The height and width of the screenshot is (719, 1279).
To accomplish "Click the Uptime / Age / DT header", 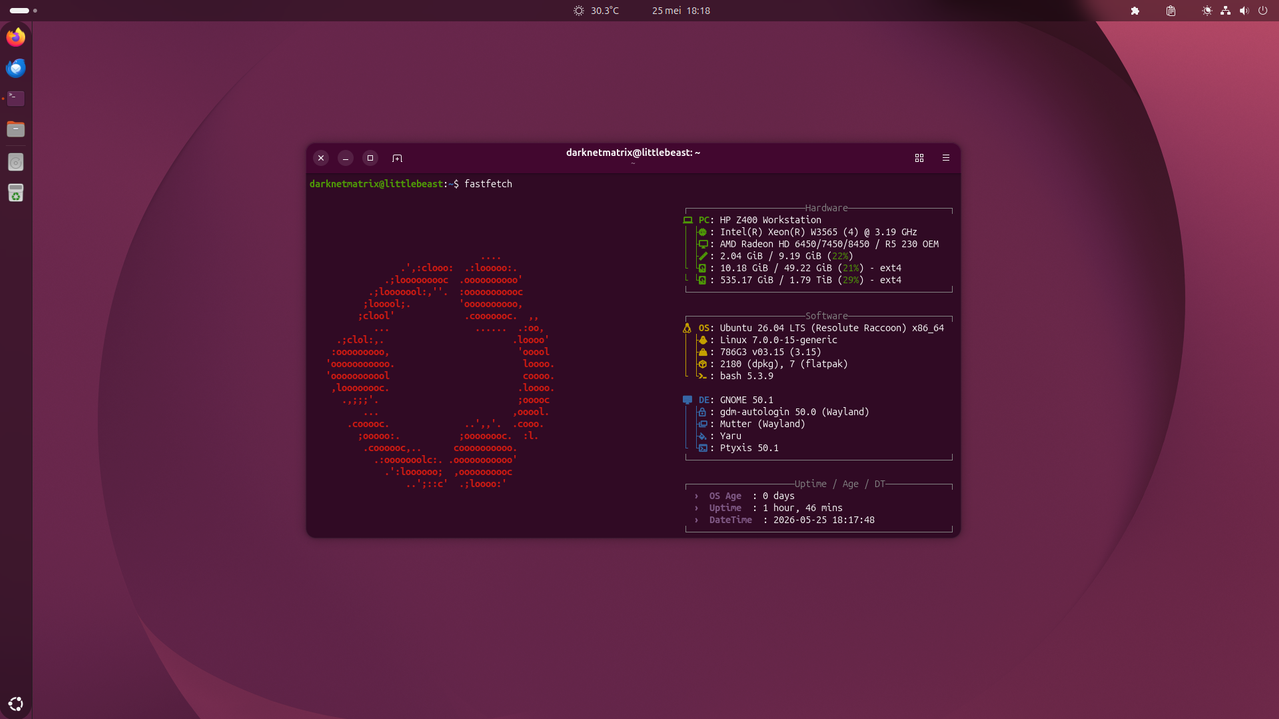I will (x=840, y=484).
